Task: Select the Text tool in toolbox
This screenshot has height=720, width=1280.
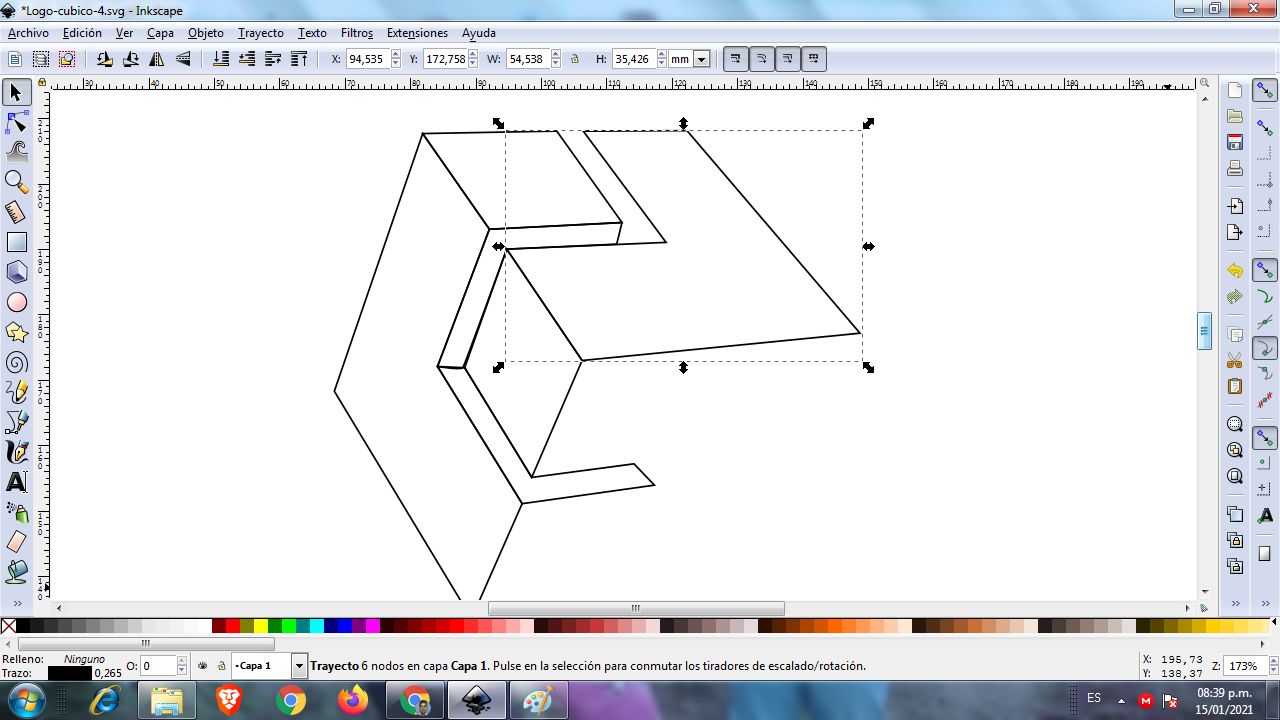Action: click(x=16, y=482)
